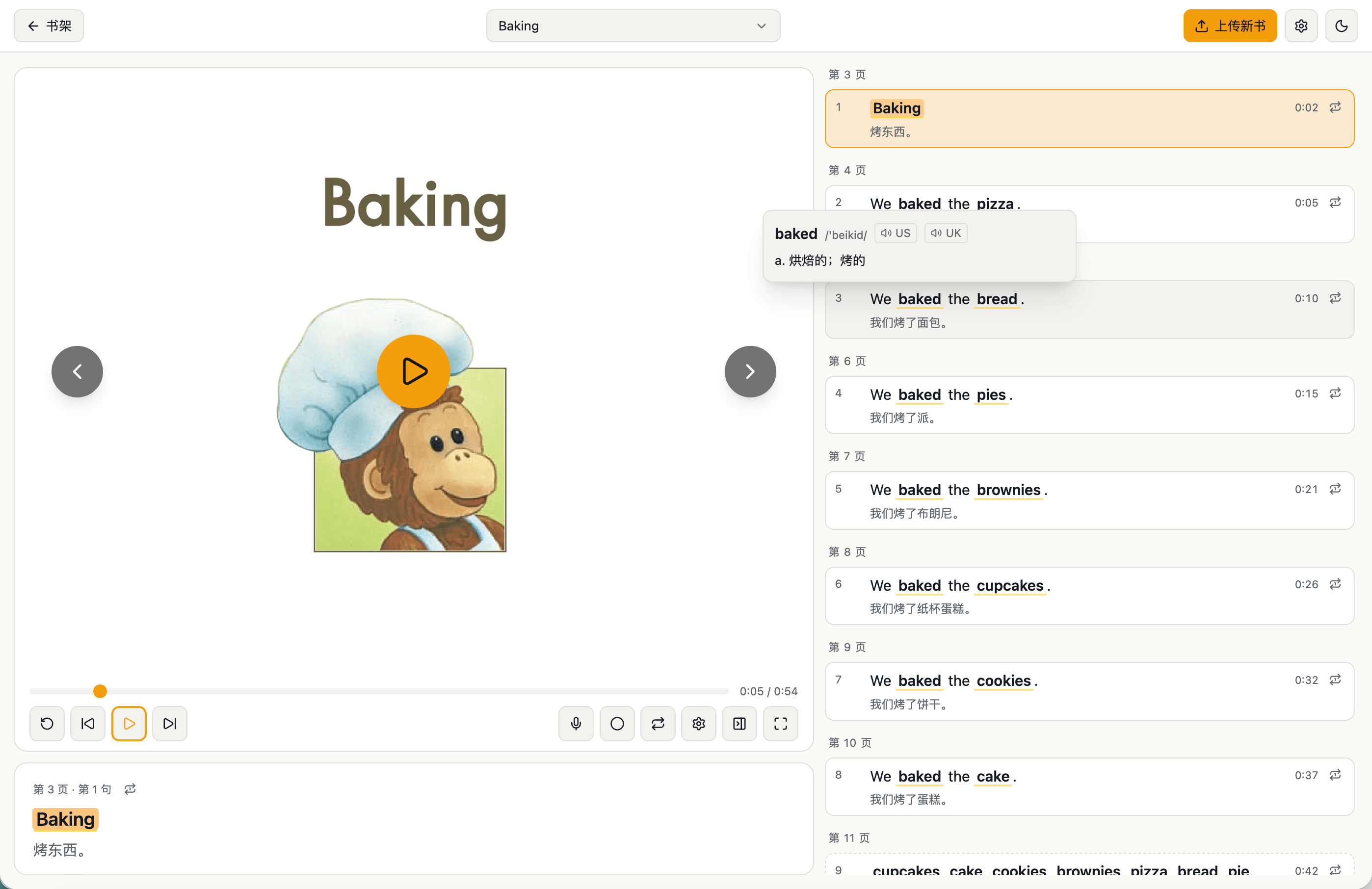This screenshot has height=889, width=1372.
Task: Click We in We baked the cupcakes
Action: tap(880, 585)
